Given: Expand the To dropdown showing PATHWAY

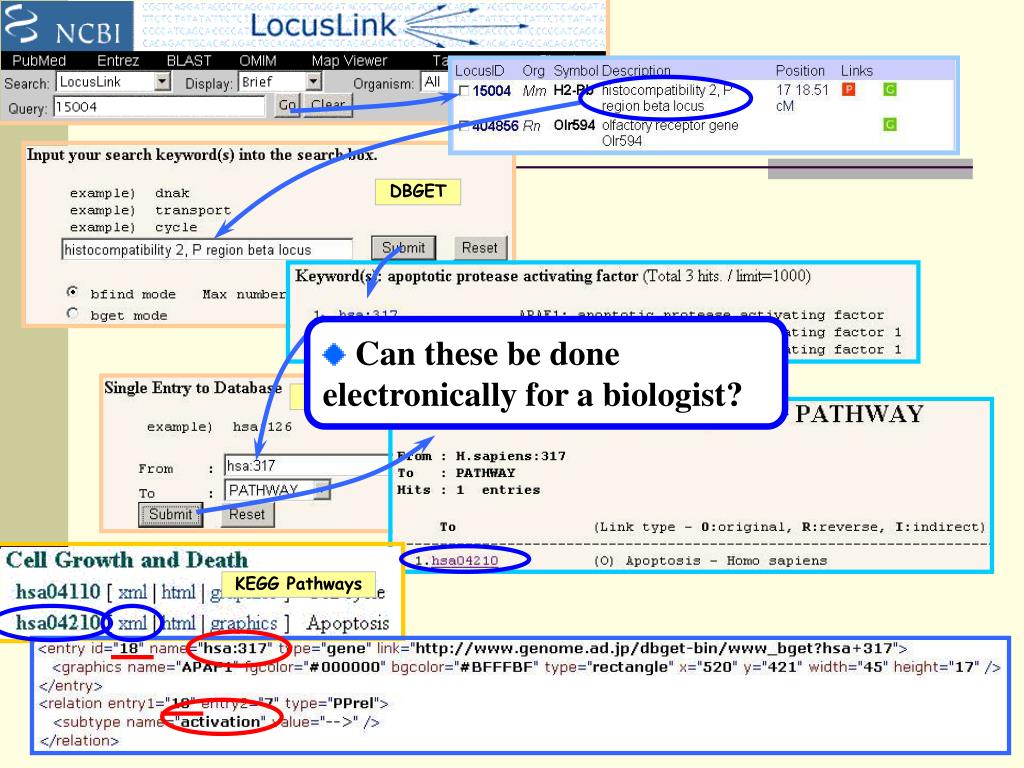Looking at the screenshot, I should click(278, 490).
